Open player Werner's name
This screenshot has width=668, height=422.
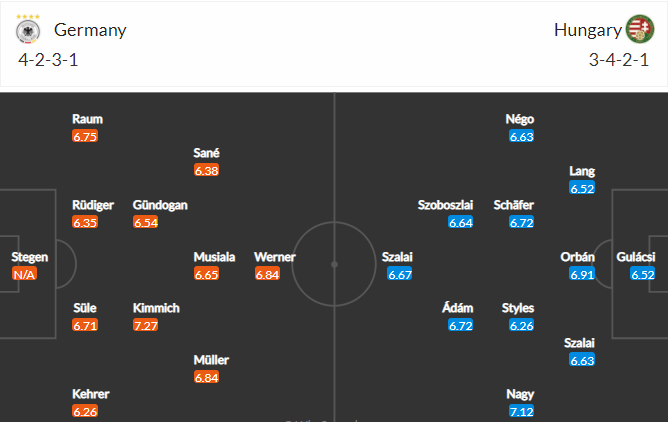(275, 257)
